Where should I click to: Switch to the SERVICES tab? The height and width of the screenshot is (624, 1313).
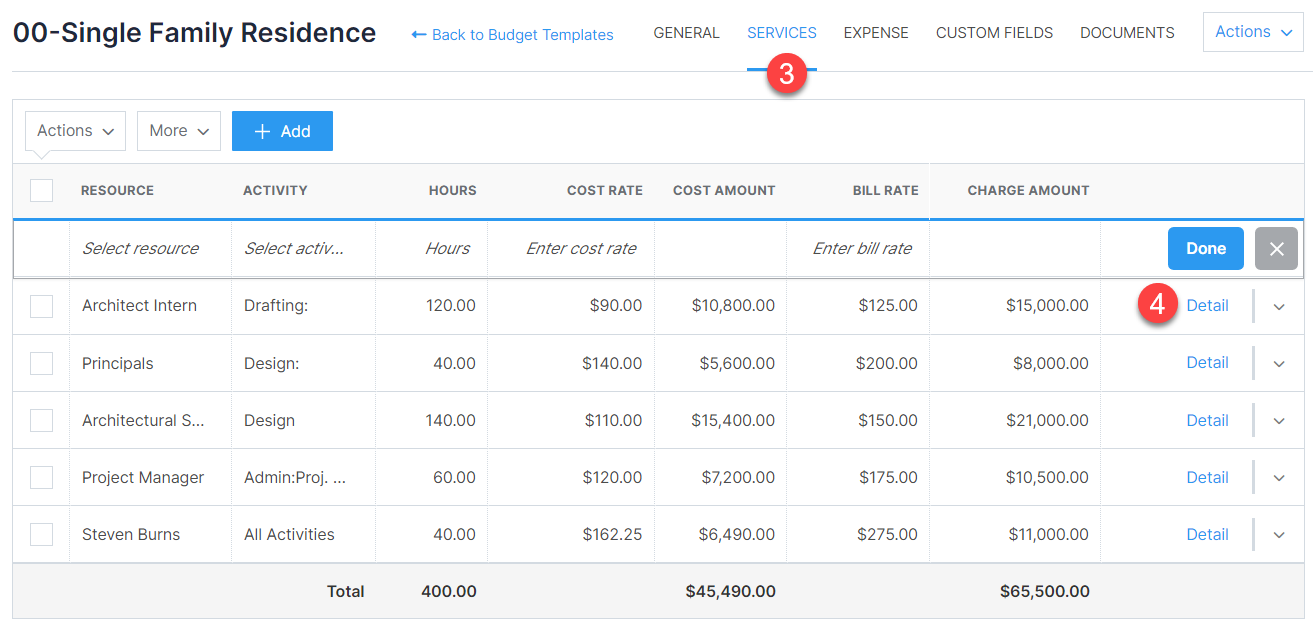click(x=782, y=33)
